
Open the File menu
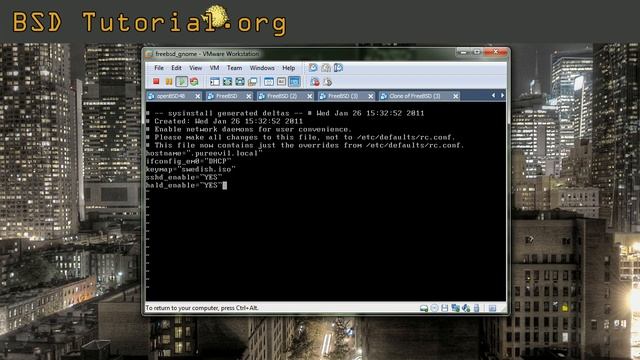pyautogui.click(x=159, y=68)
